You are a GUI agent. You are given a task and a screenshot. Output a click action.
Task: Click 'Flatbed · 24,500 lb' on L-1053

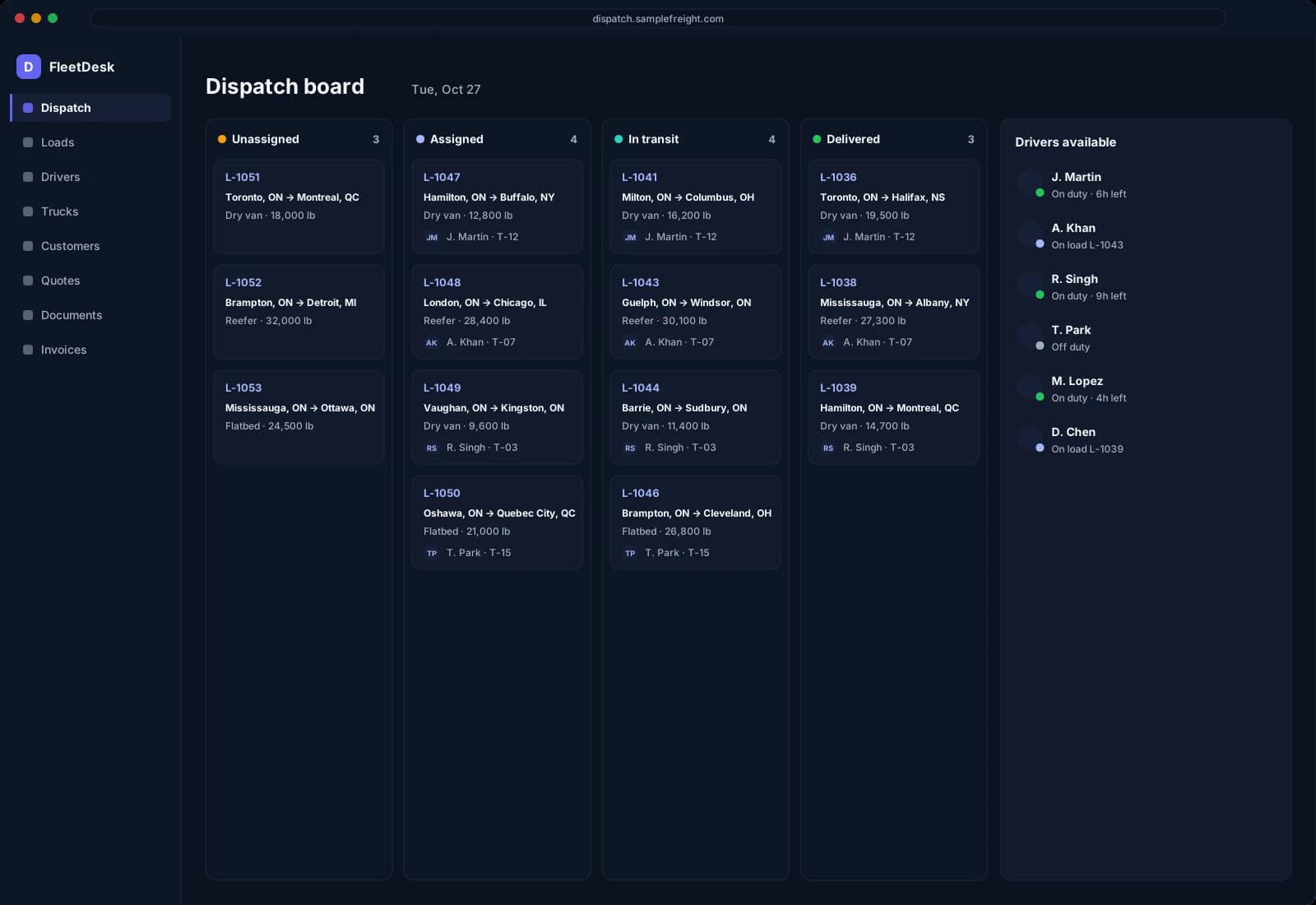(270, 426)
